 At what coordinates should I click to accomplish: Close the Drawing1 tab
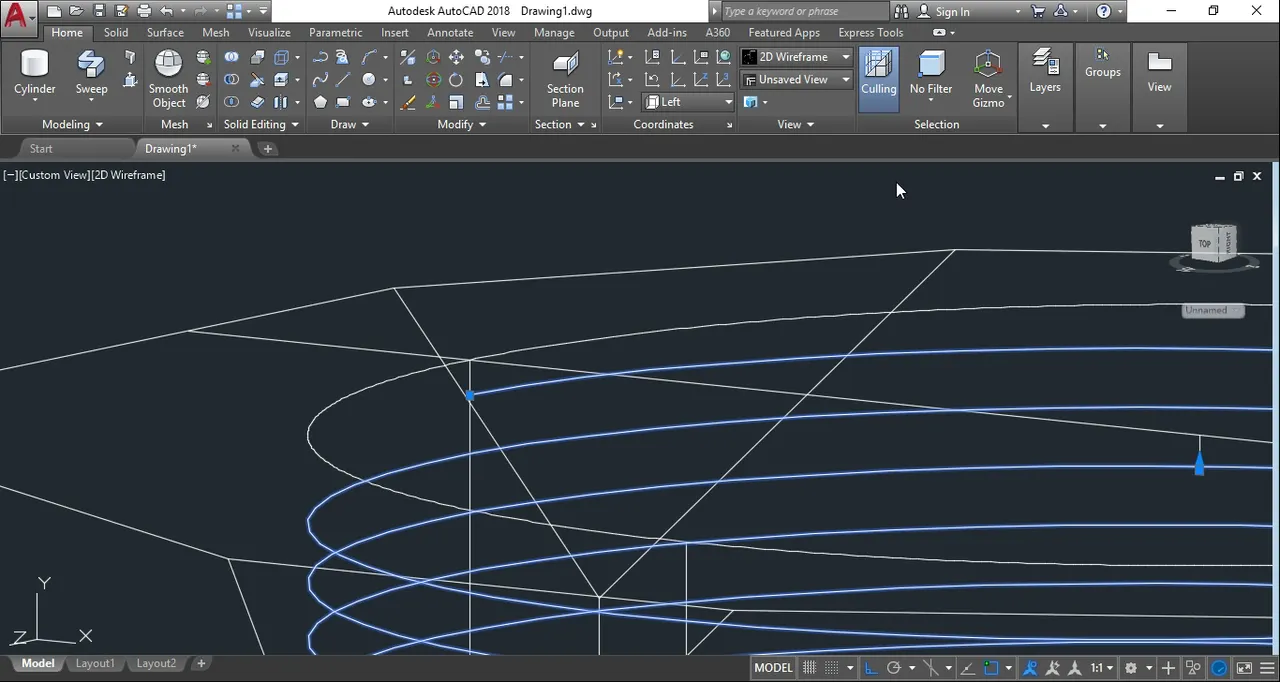(236, 148)
